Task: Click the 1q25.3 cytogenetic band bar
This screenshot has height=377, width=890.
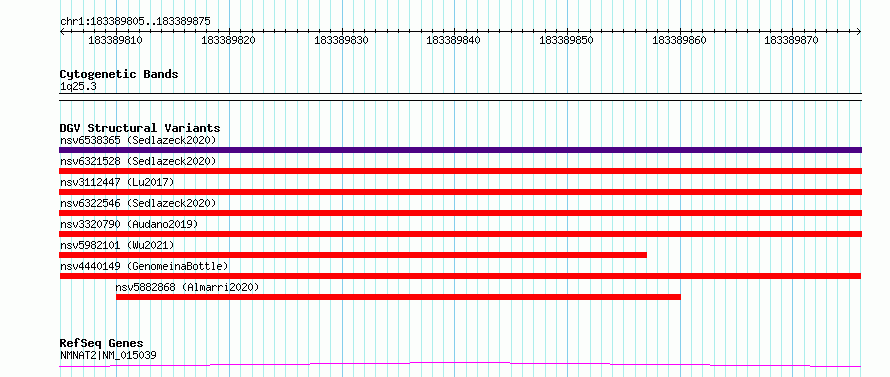Action: click(460, 97)
